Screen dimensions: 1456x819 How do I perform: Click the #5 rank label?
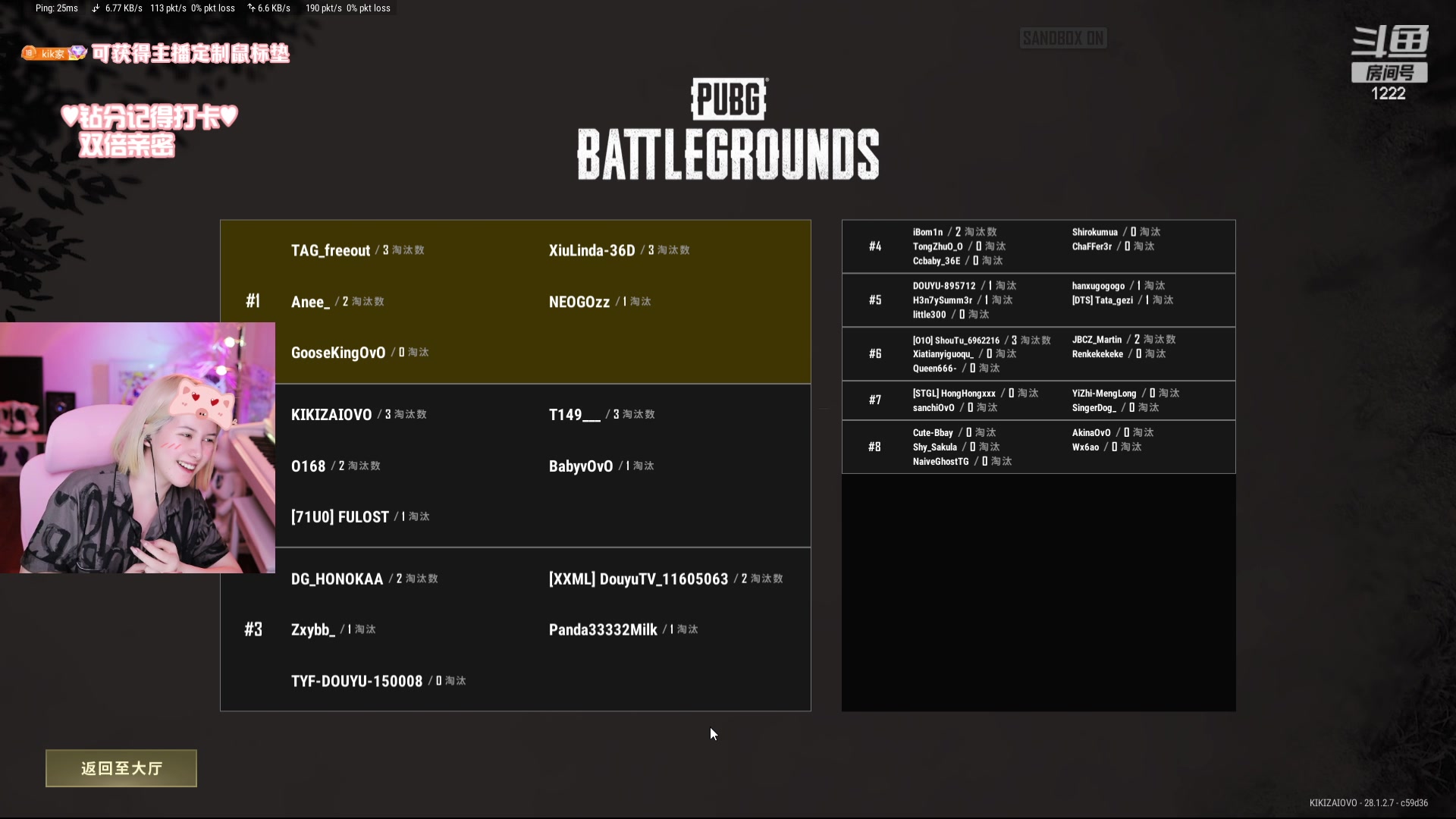[875, 300]
